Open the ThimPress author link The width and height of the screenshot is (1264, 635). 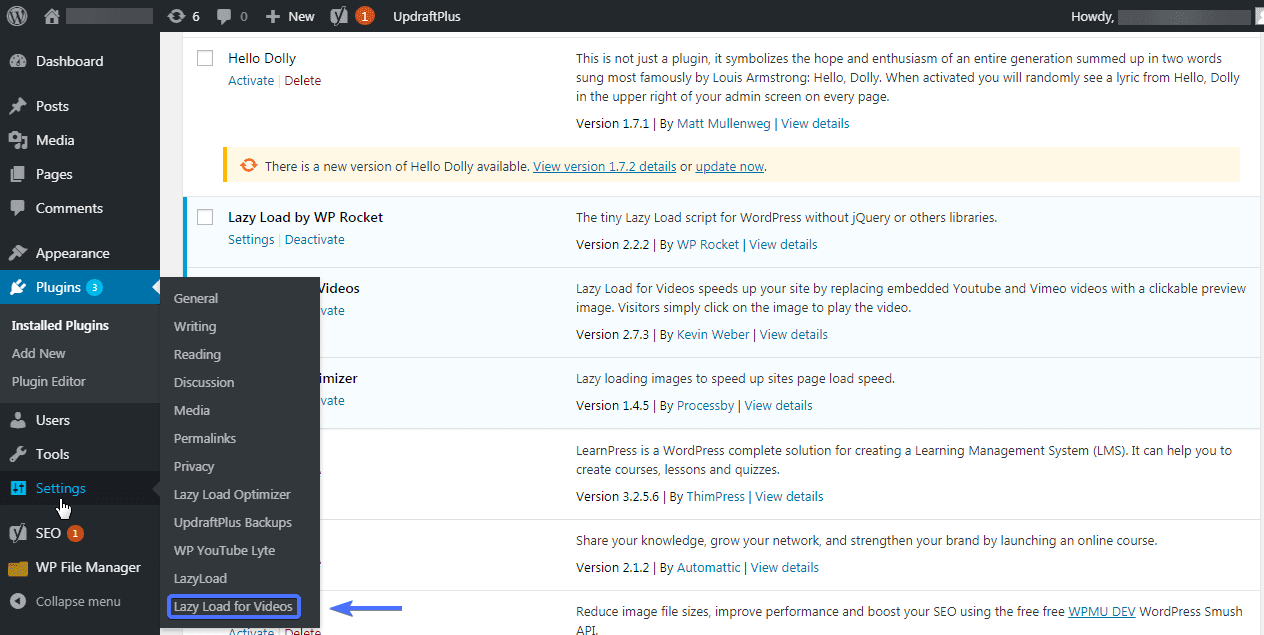pyautogui.click(x=716, y=496)
